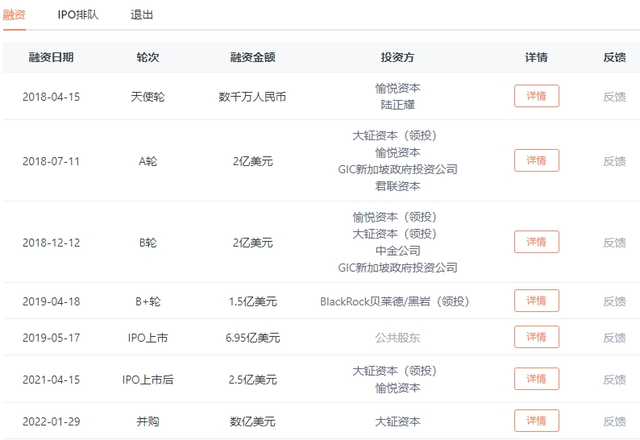The height and width of the screenshot is (440, 640).
Task: Click 大钲资本 in the 并购 row
Action: coord(398,421)
